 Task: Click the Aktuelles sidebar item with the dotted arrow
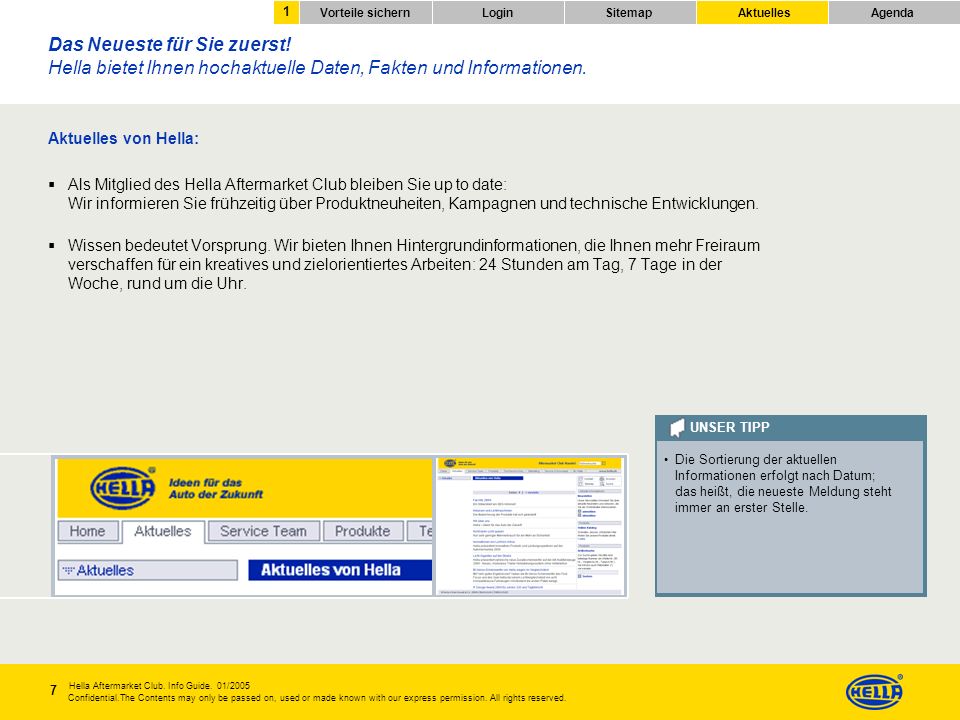click(x=148, y=570)
